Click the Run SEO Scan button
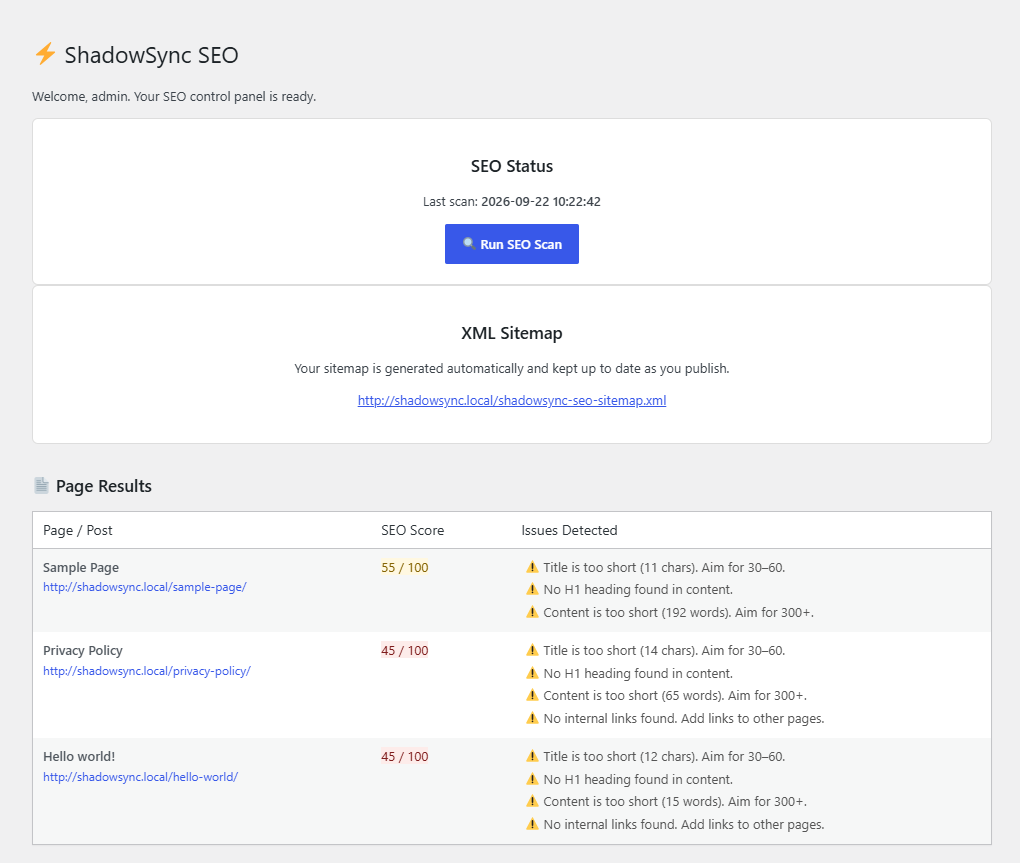The image size is (1020, 863). pyautogui.click(x=512, y=244)
